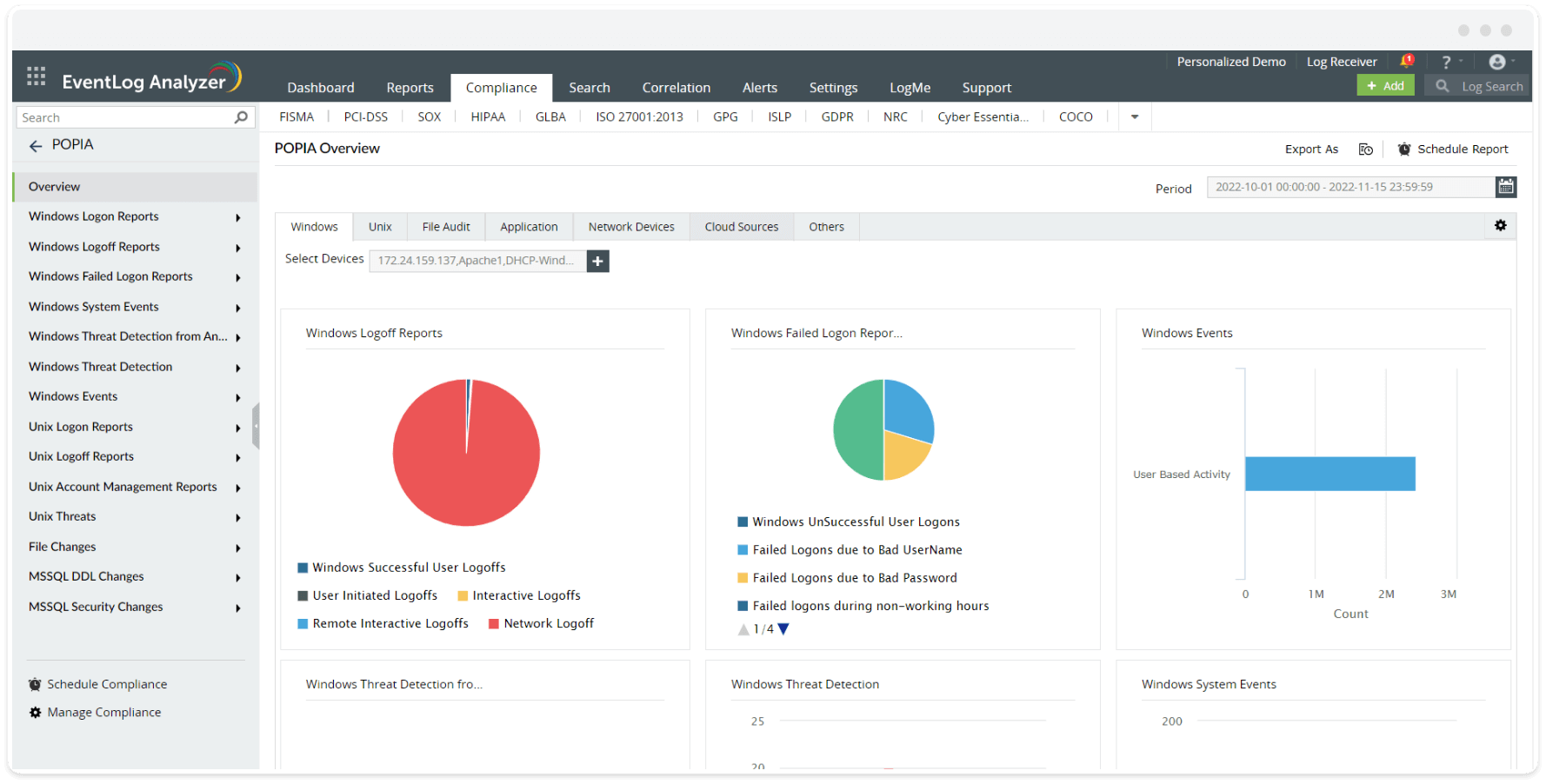Open the gear settings icon on the tab row

tap(1501, 225)
